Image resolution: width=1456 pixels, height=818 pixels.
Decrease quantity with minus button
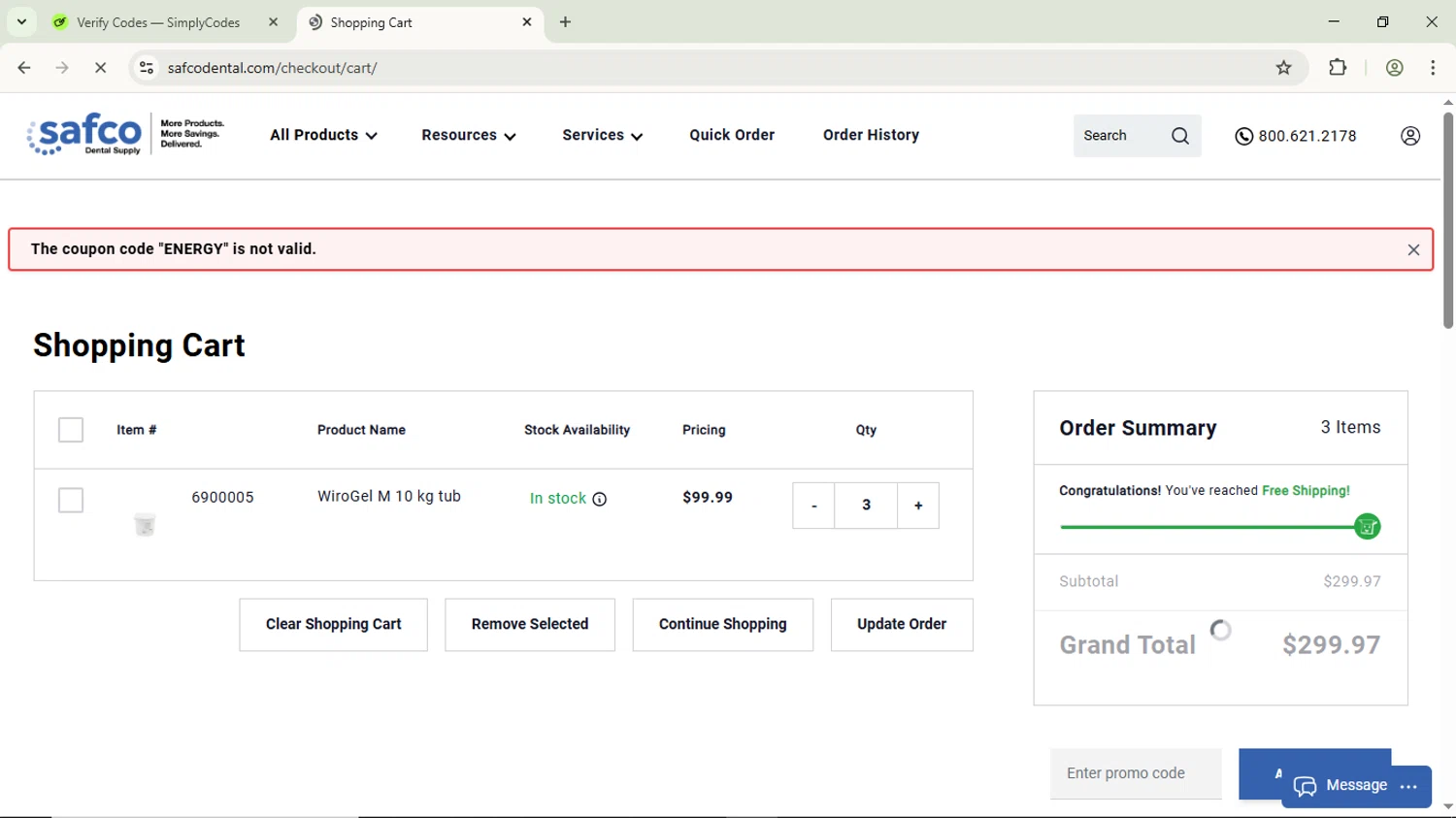click(x=813, y=506)
